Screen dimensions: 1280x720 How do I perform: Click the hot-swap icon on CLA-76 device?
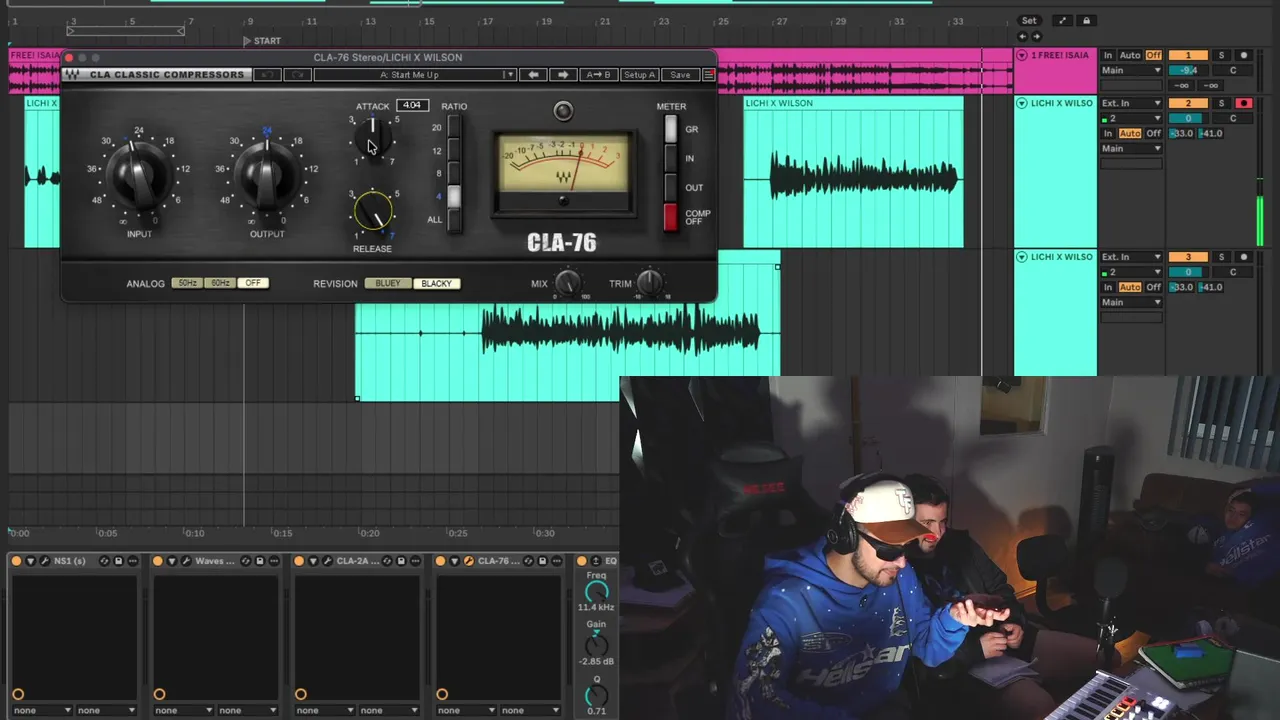click(x=528, y=561)
